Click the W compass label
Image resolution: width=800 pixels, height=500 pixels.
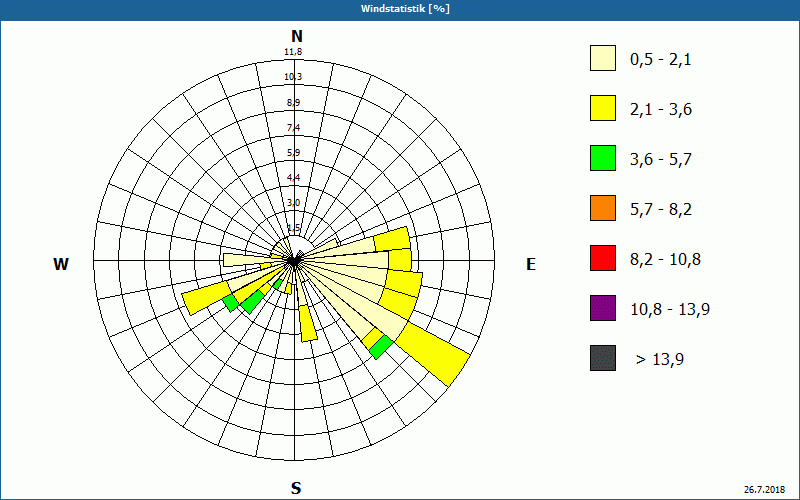[61, 264]
